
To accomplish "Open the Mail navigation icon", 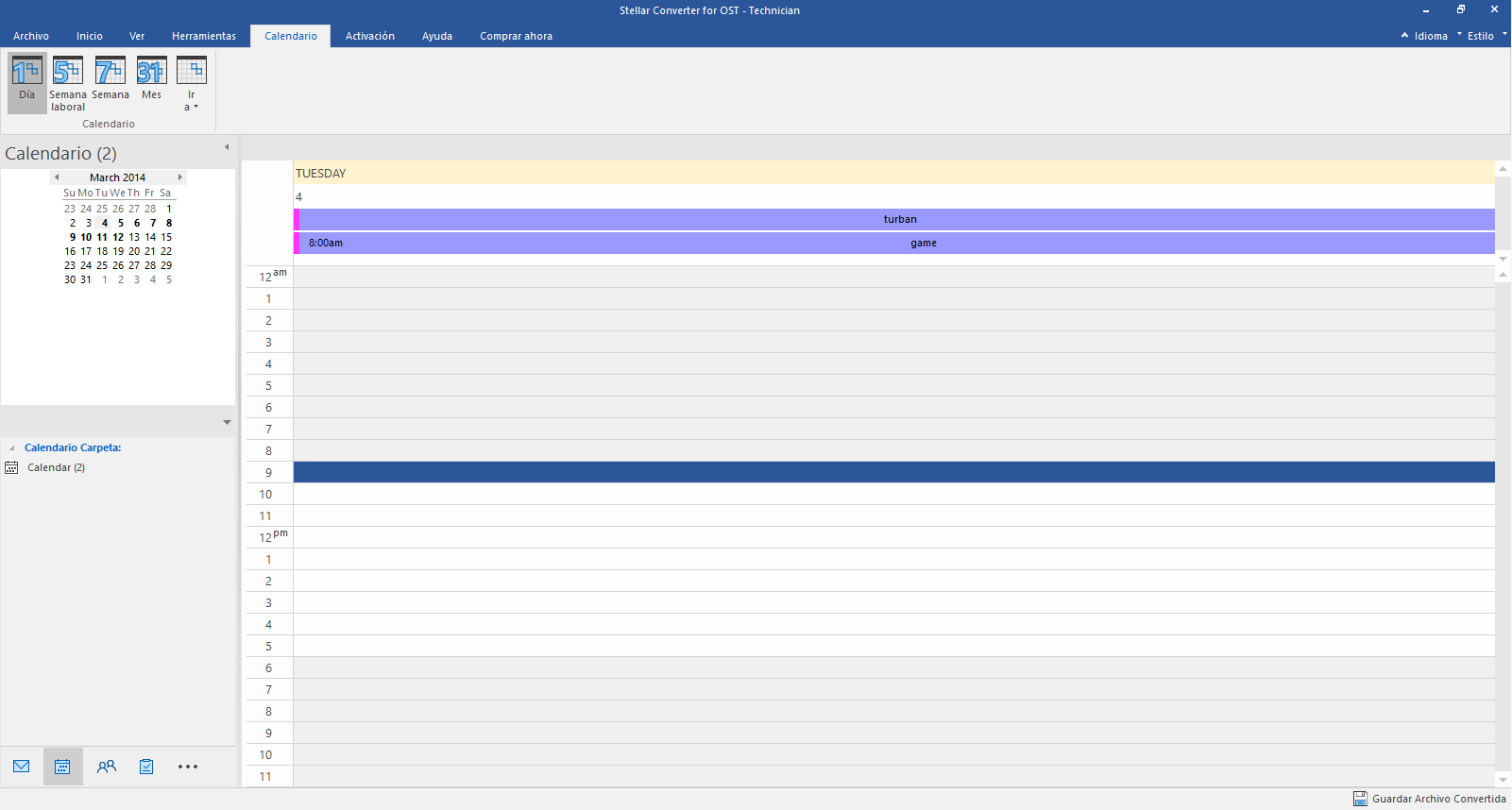I will tap(22, 767).
